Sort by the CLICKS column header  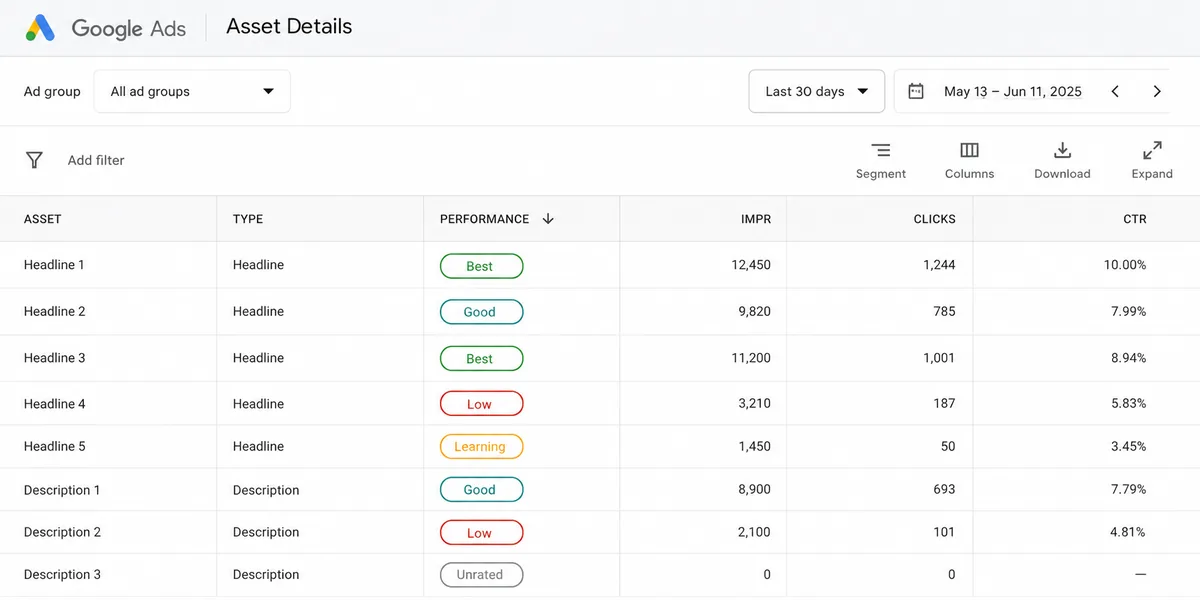(x=935, y=219)
